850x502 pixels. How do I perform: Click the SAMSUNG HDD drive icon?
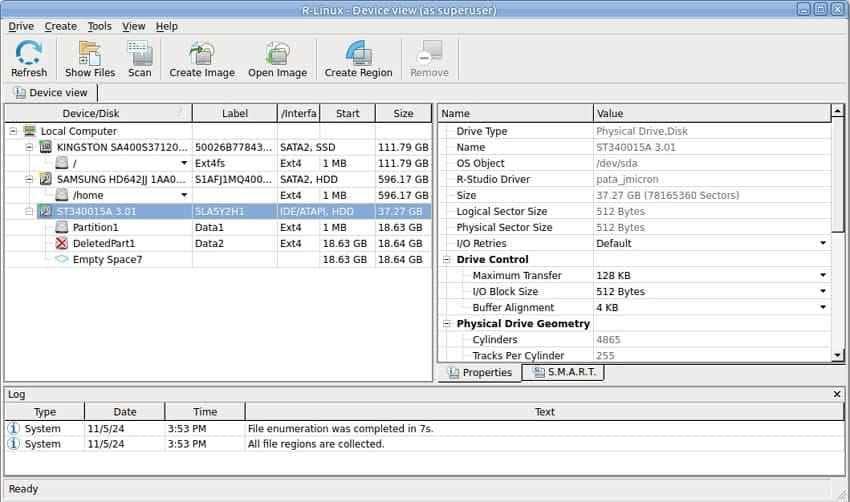point(46,179)
